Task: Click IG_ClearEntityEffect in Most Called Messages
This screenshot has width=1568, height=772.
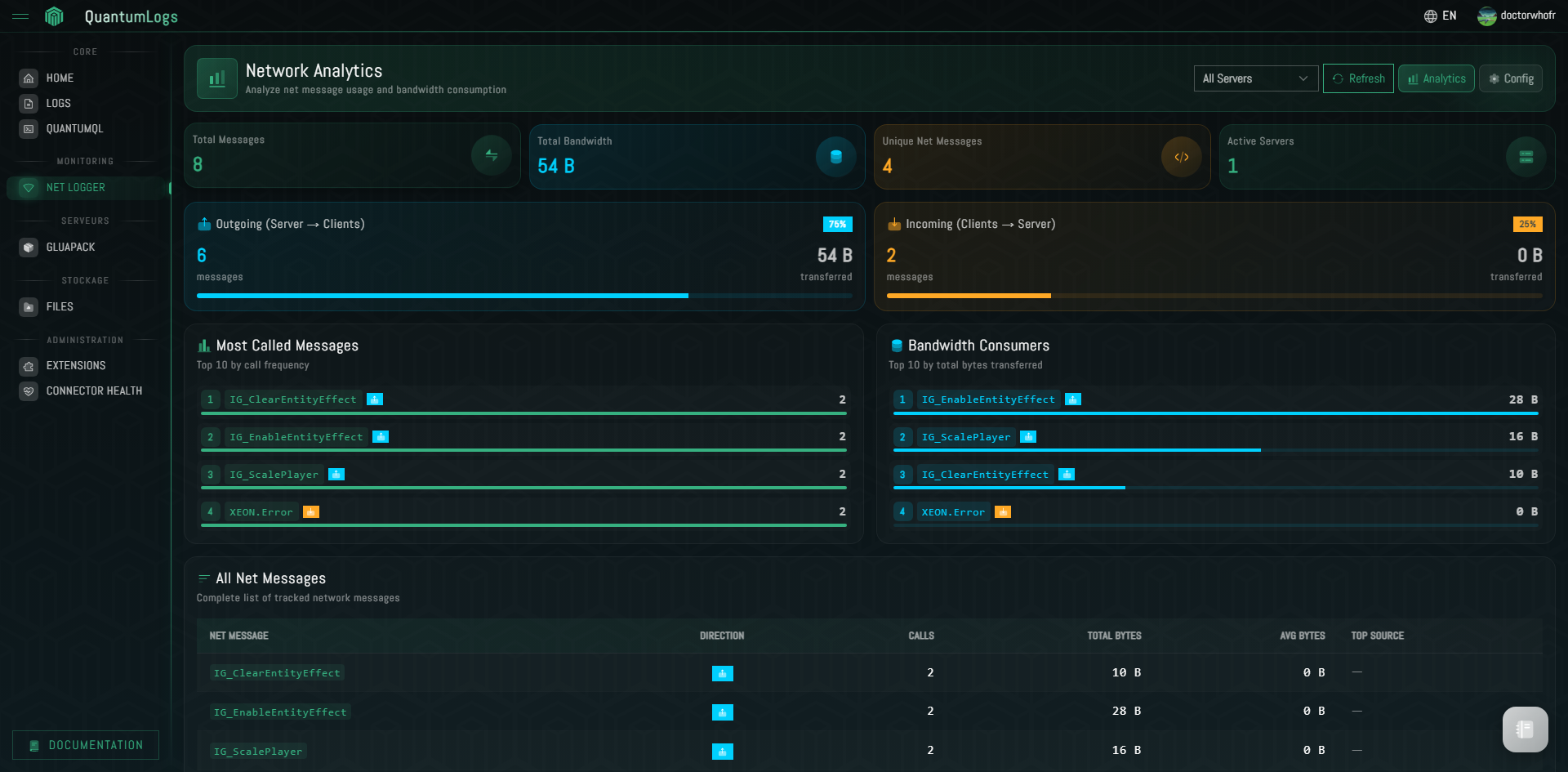Action: click(x=293, y=399)
